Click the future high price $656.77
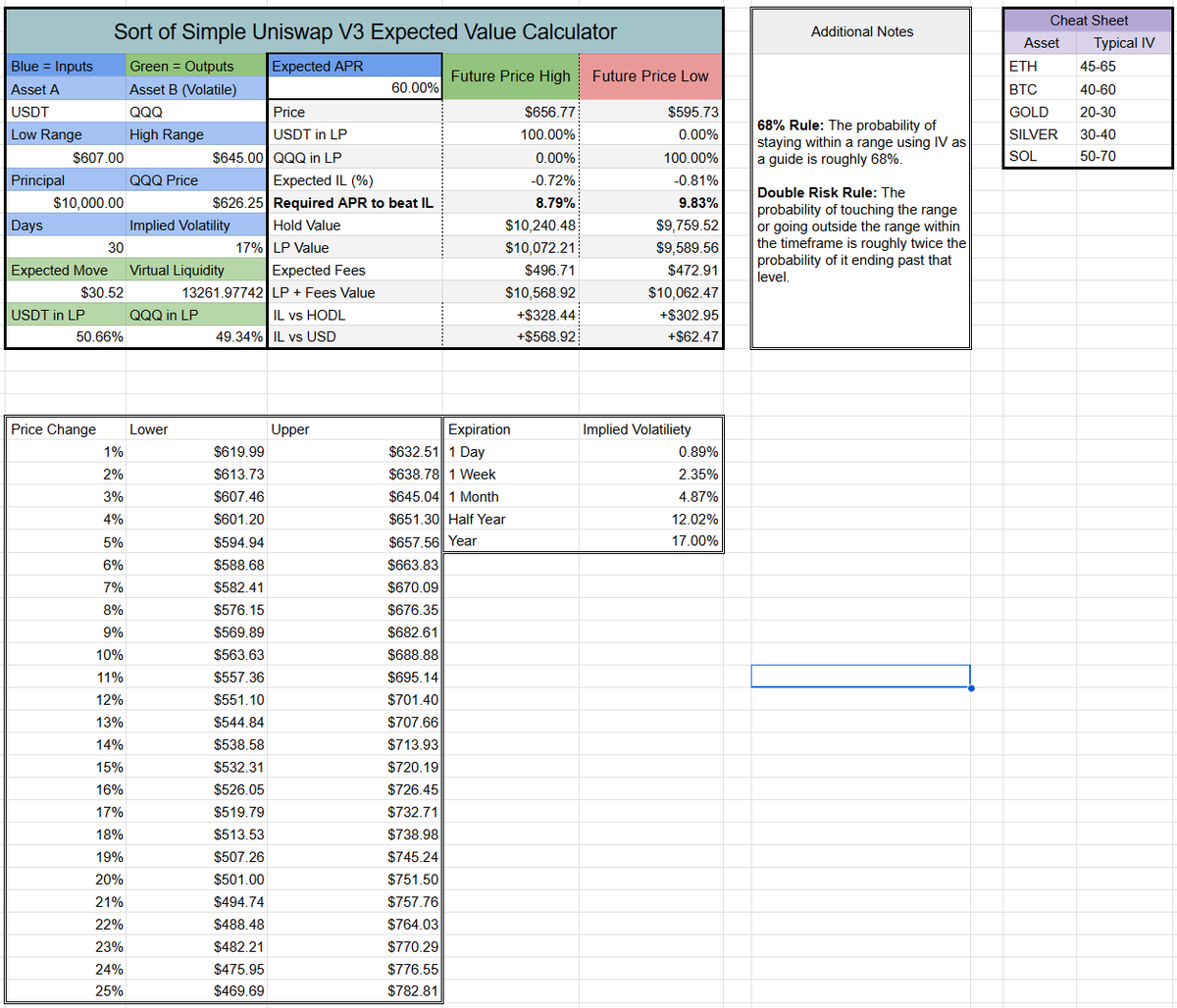1177x1008 pixels. point(511,112)
